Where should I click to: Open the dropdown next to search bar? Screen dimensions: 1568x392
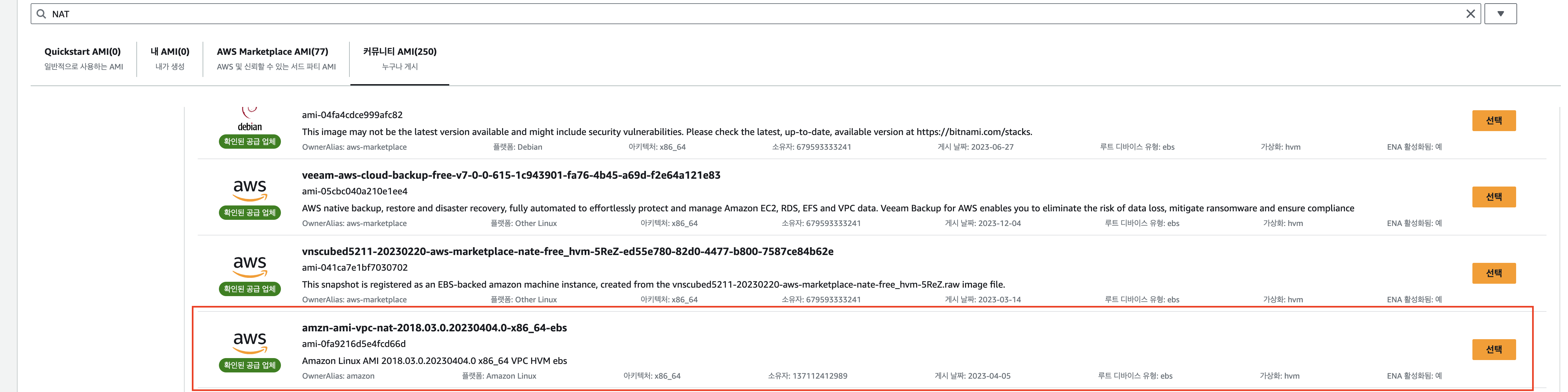click(1500, 14)
